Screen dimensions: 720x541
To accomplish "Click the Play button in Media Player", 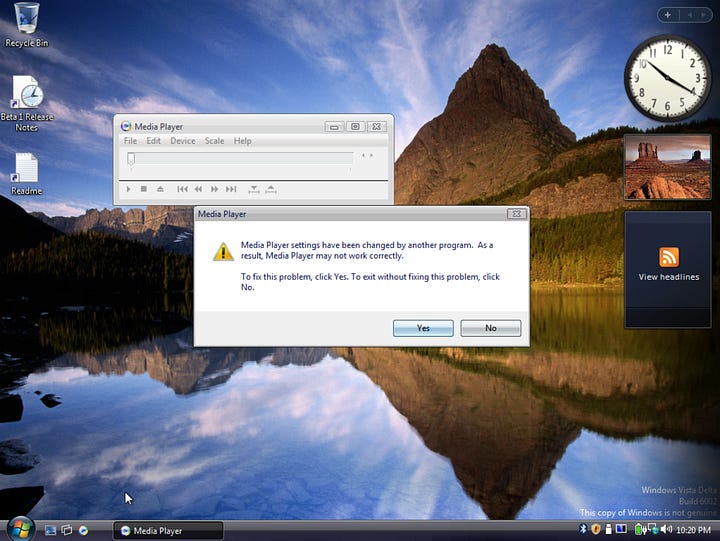I will tap(129, 189).
